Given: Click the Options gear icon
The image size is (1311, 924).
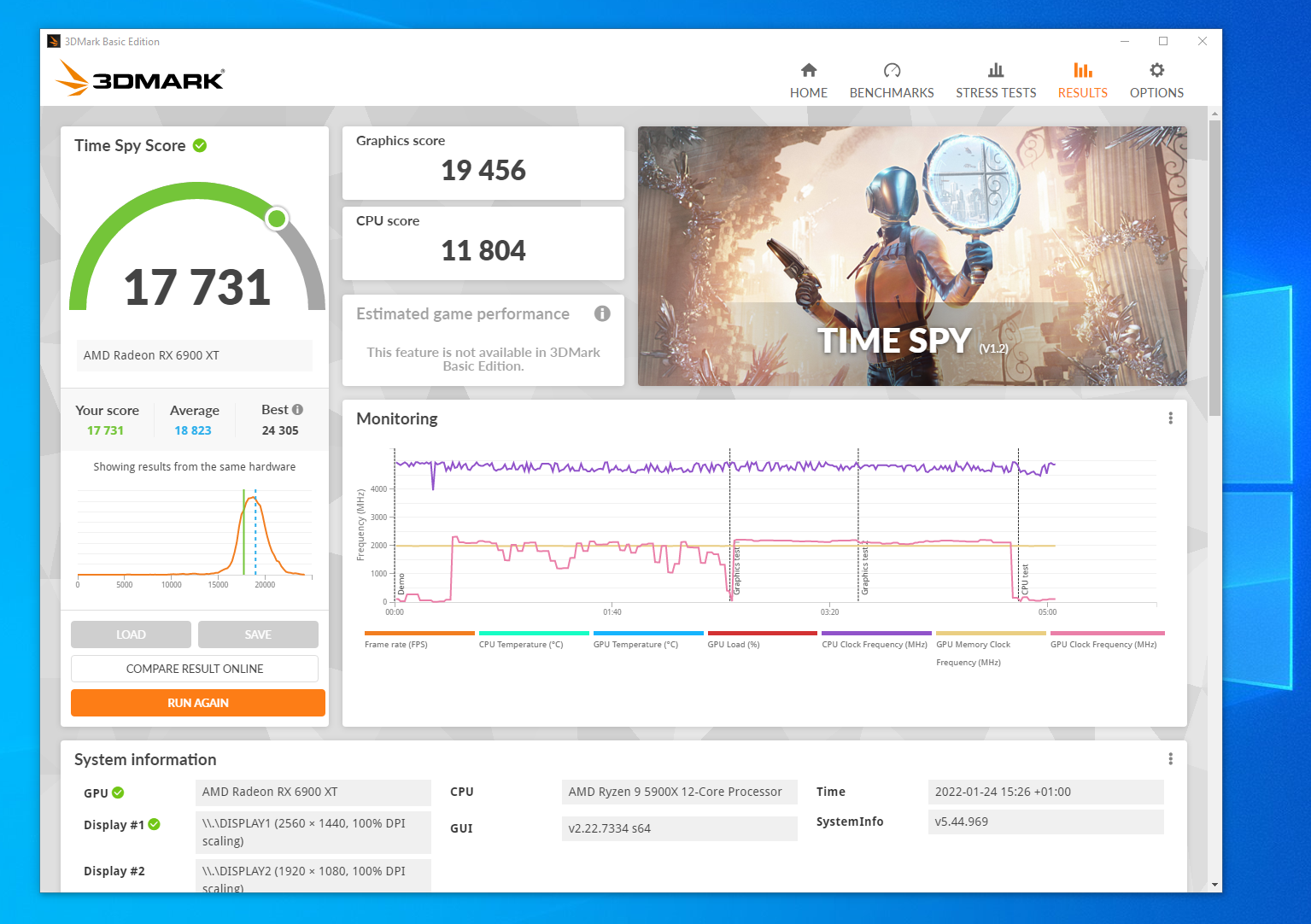Looking at the screenshot, I should coord(1156,70).
